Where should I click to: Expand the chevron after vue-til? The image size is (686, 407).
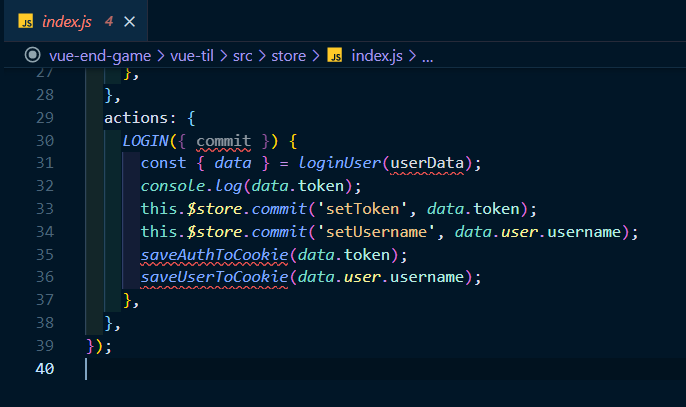[x=223, y=56]
